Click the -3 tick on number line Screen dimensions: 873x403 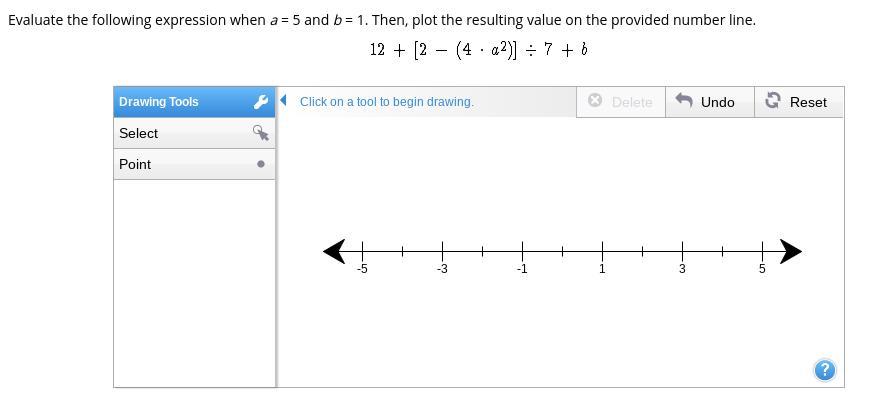(442, 251)
